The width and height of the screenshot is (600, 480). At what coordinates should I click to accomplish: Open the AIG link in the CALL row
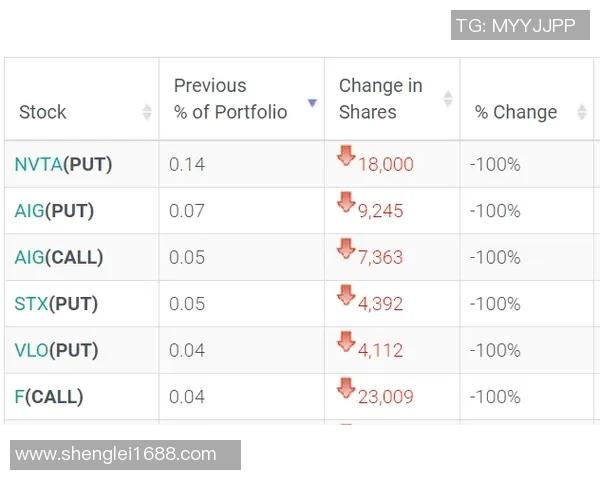click(30, 257)
